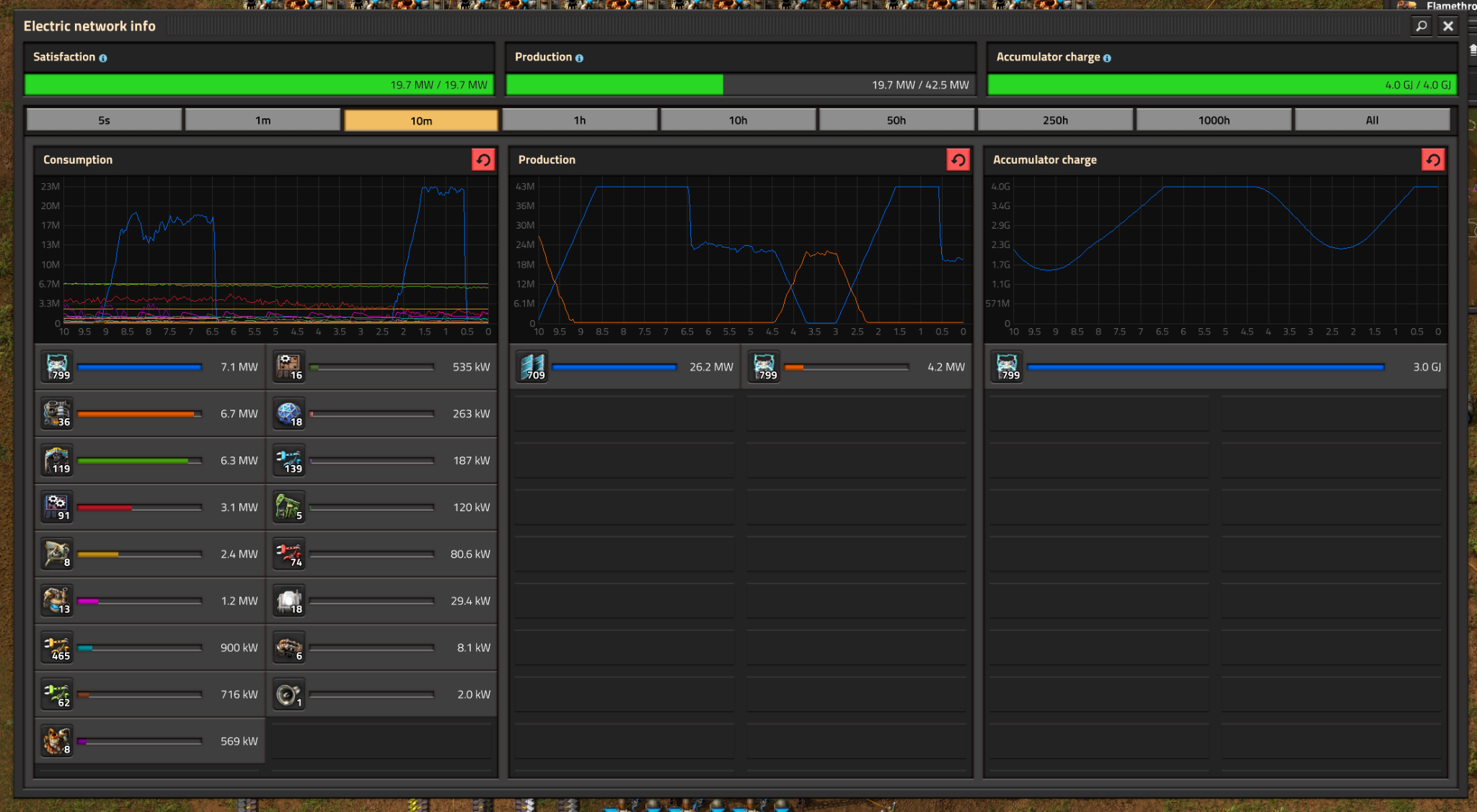The height and width of the screenshot is (812, 1477).
Task: Reset the Production graph with the red button
Action: [958, 160]
